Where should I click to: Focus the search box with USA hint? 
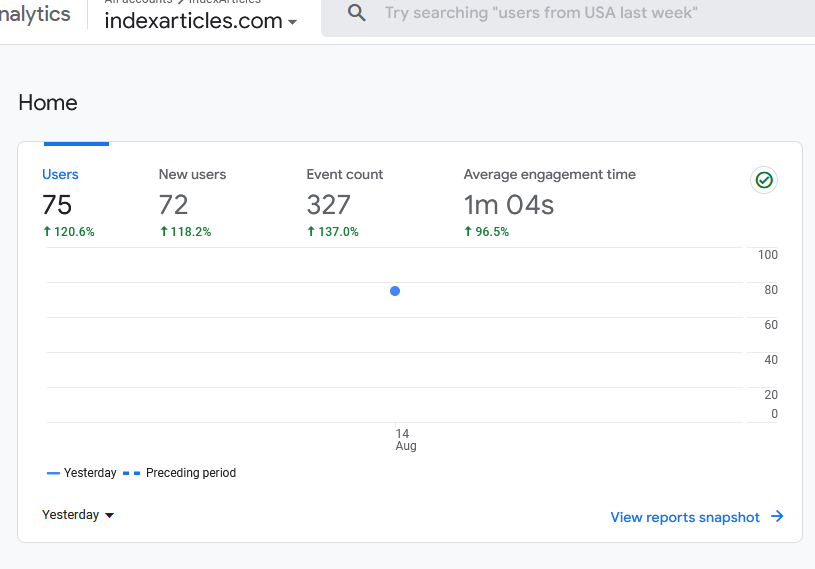[x=541, y=12]
